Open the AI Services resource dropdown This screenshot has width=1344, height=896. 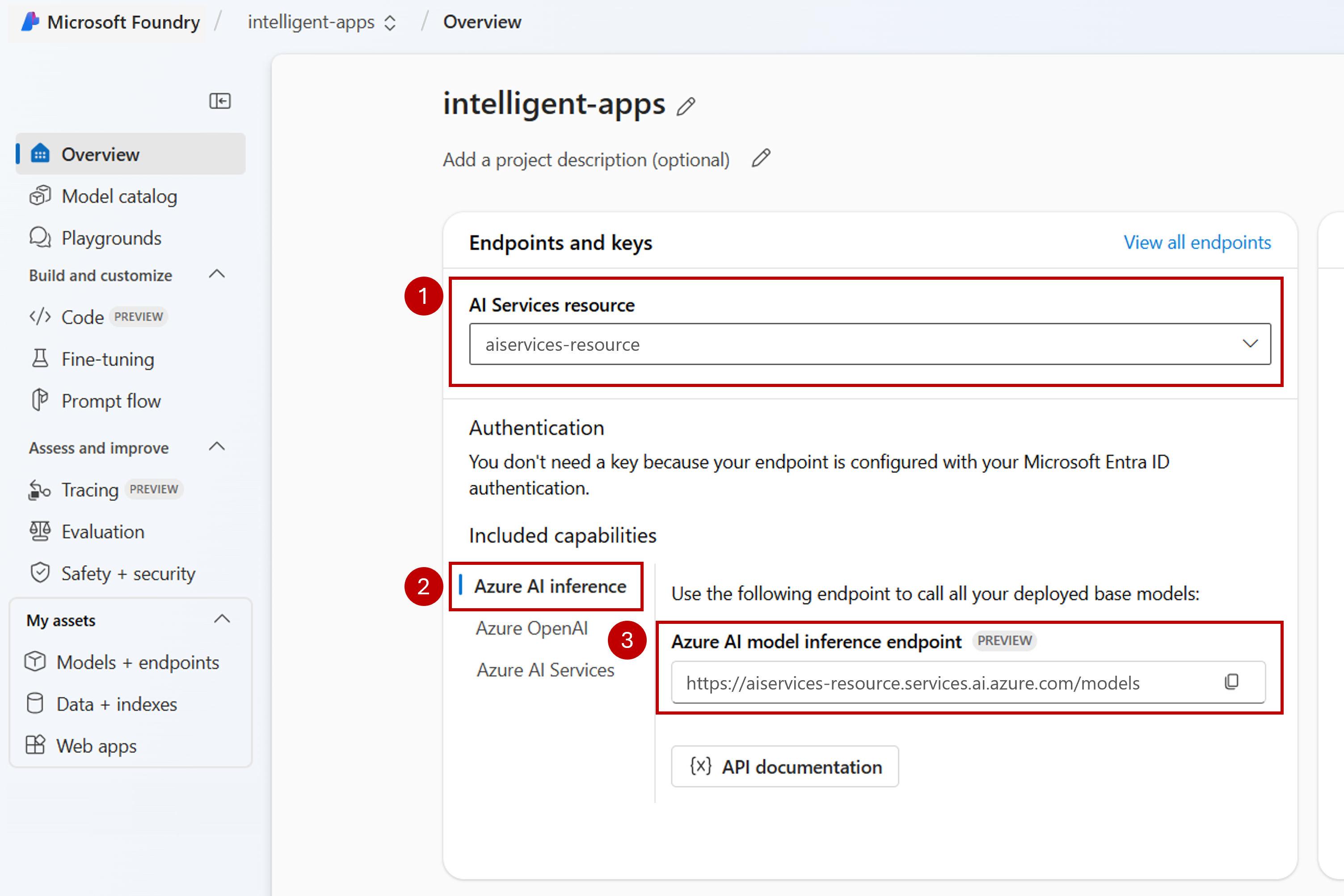(870, 344)
